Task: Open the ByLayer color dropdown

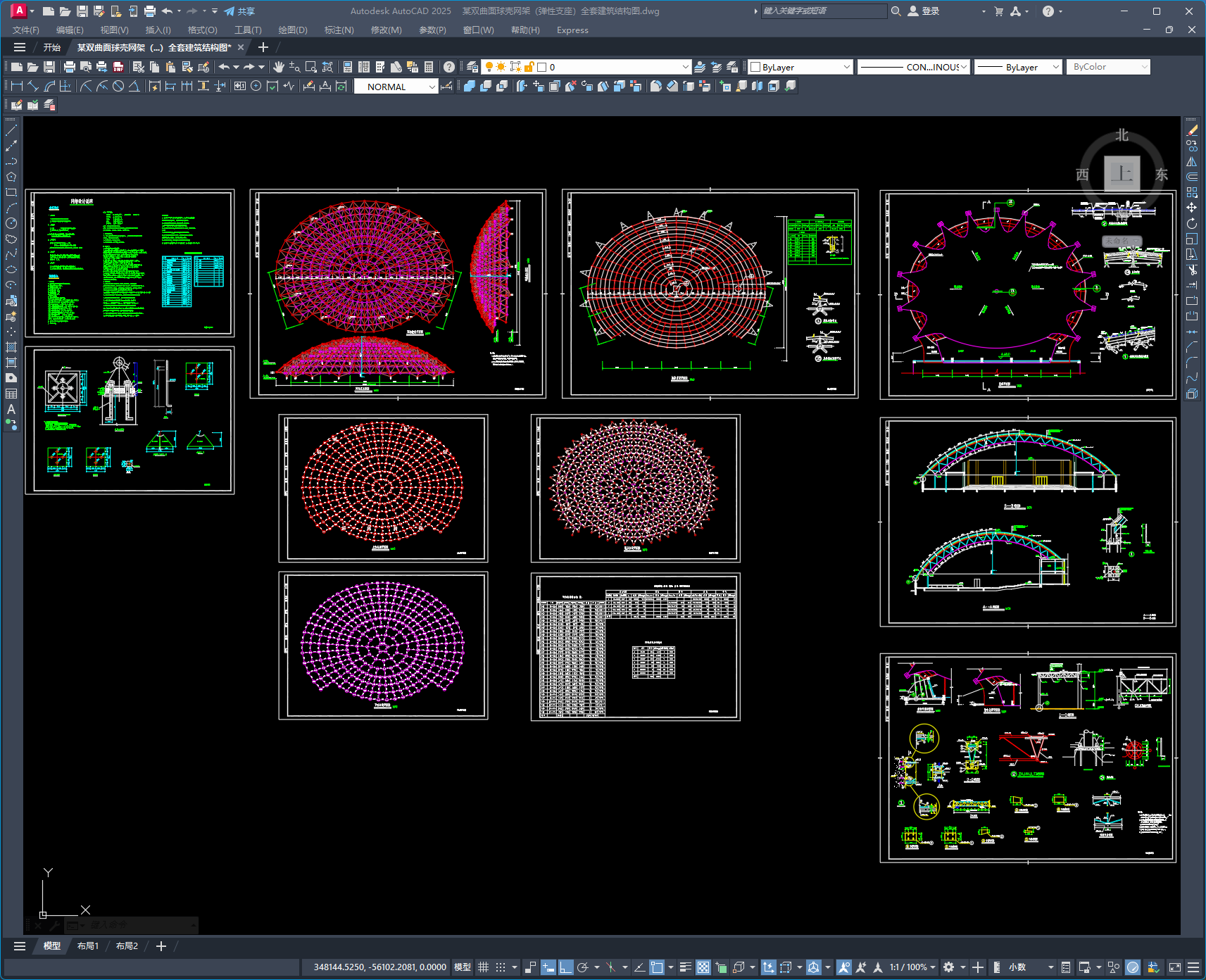Action: [x=800, y=67]
